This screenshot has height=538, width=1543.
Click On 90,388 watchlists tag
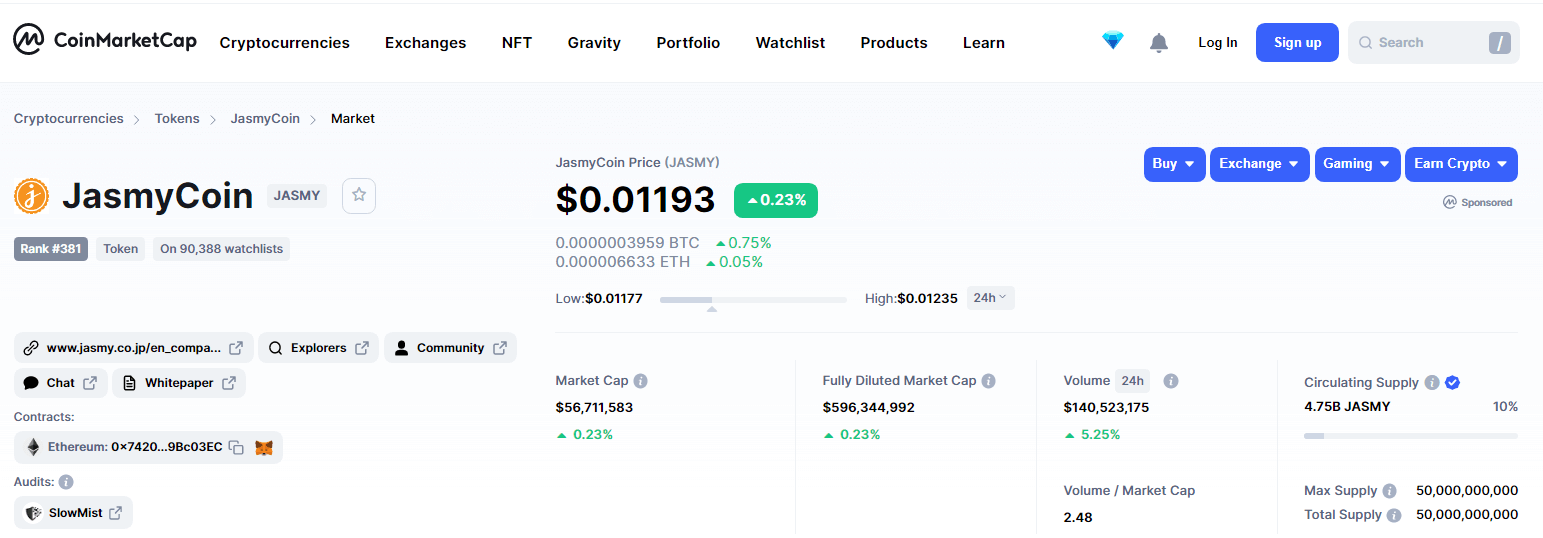tap(221, 249)
